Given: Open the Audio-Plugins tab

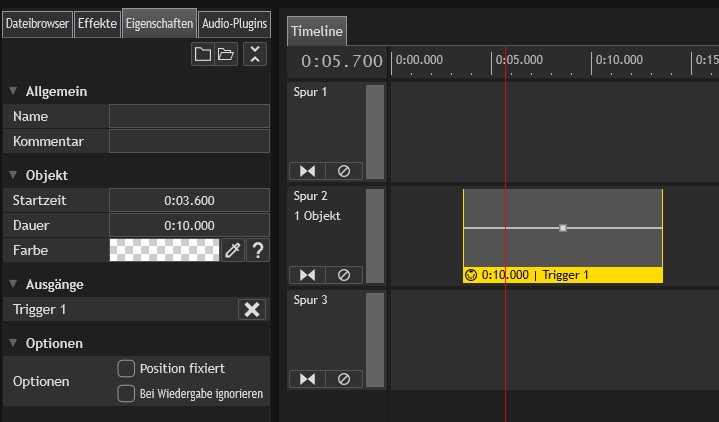Looking at the screenshot, I should click(x=234, y=23).
